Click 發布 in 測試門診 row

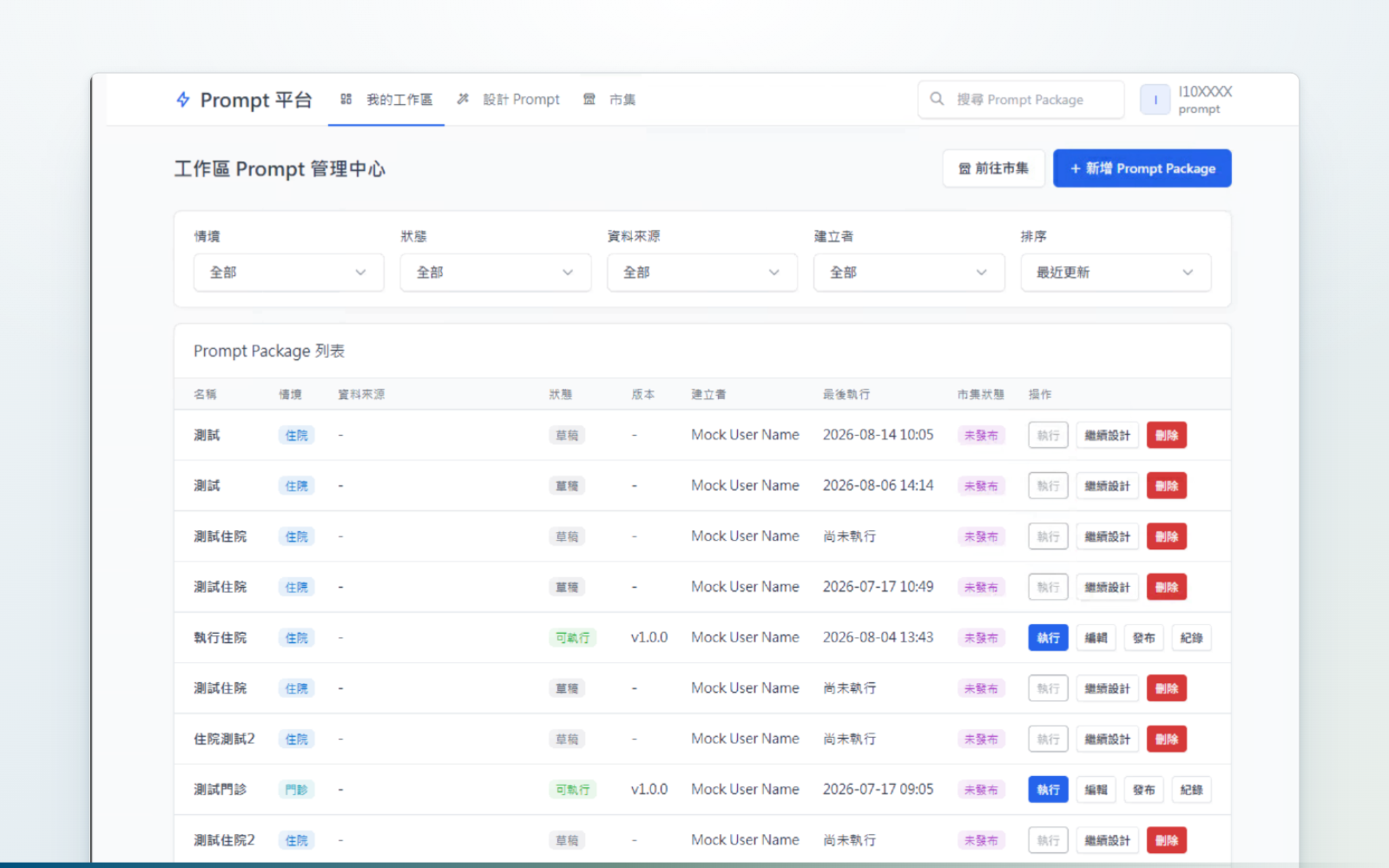[1143, 790]
